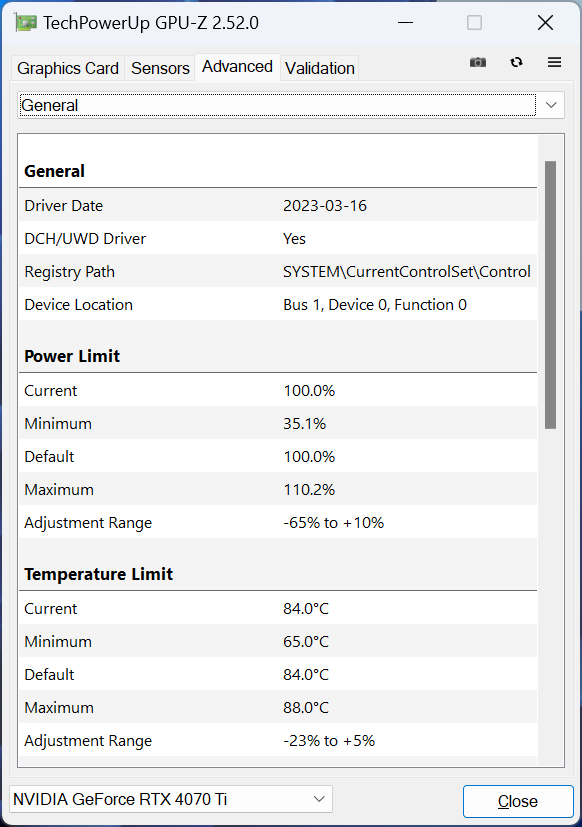Click the -23% to +5% adjustment range

coord(329,741)
